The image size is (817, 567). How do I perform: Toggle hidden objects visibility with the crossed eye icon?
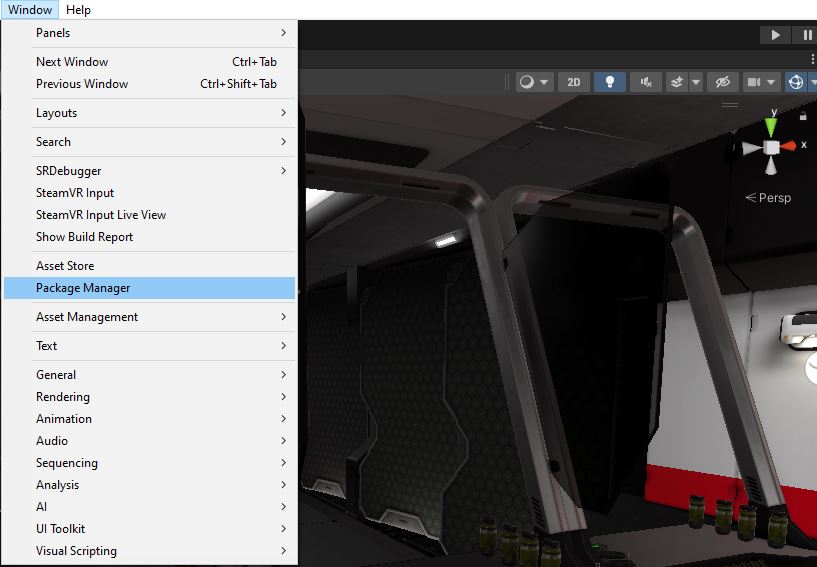pos(723,82)
